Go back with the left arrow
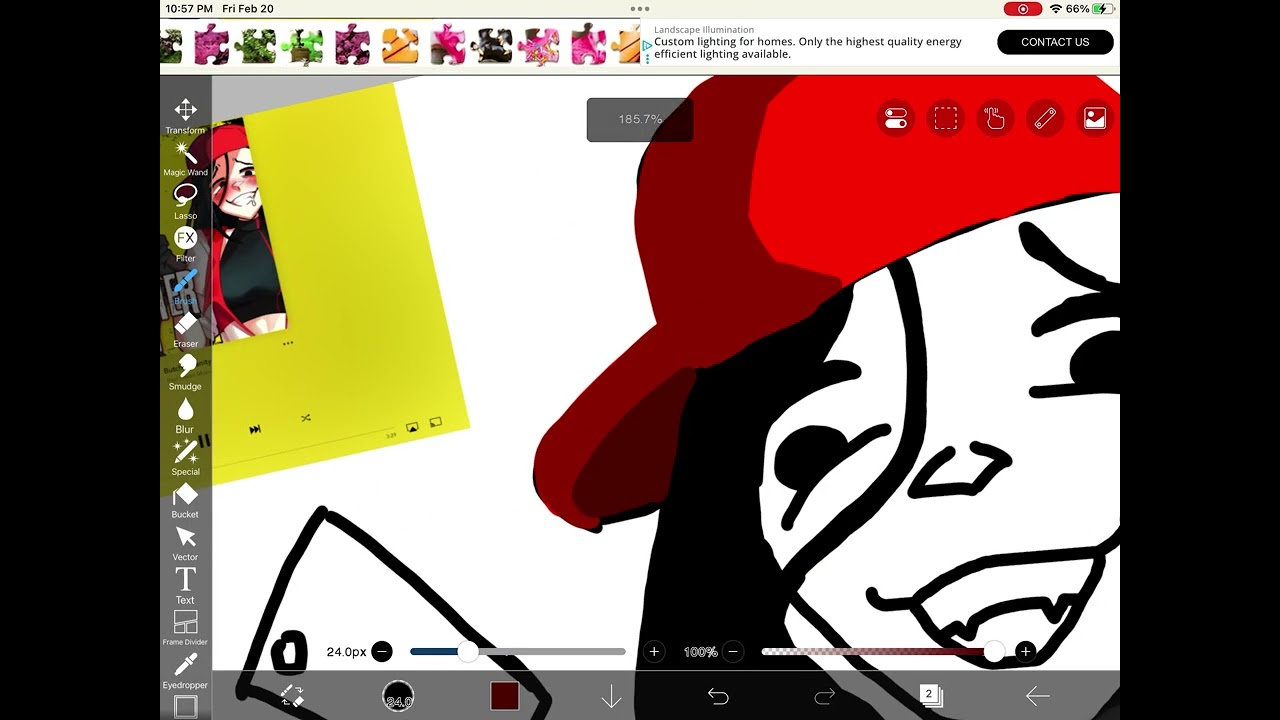The height and width of the screenshot is (720, 1280). pos(1037,696)
